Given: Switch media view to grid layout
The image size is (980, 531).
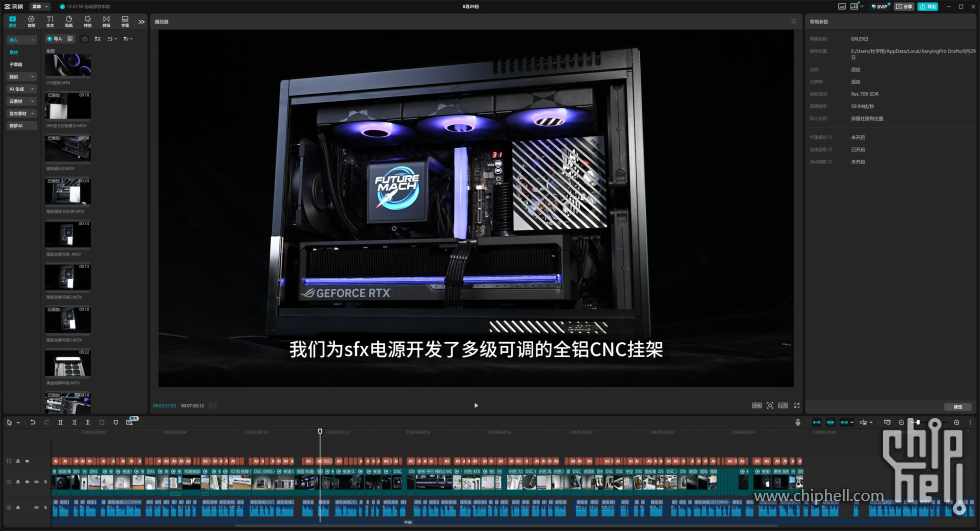Looking at the screenshot, I should [98, 39].
